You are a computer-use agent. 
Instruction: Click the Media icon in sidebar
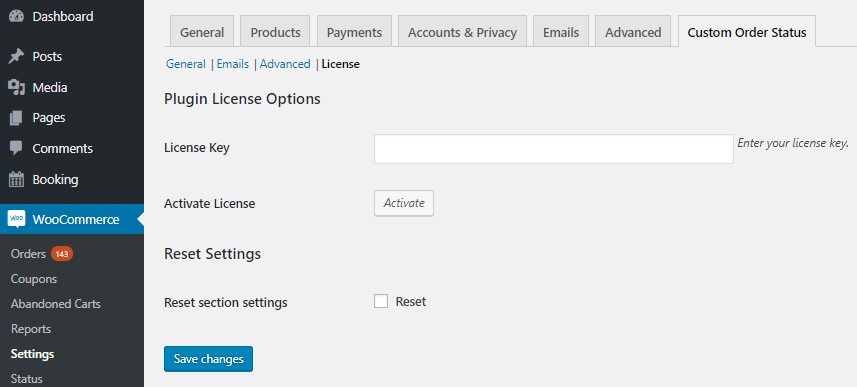click(x=16, y=87)
